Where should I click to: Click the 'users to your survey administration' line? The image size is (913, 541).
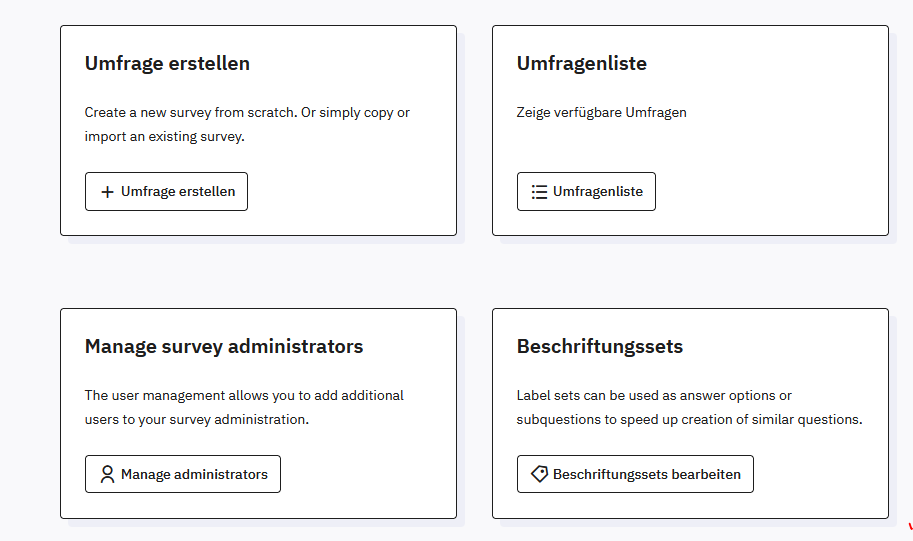pyautogui.click(x=197, y=420)
